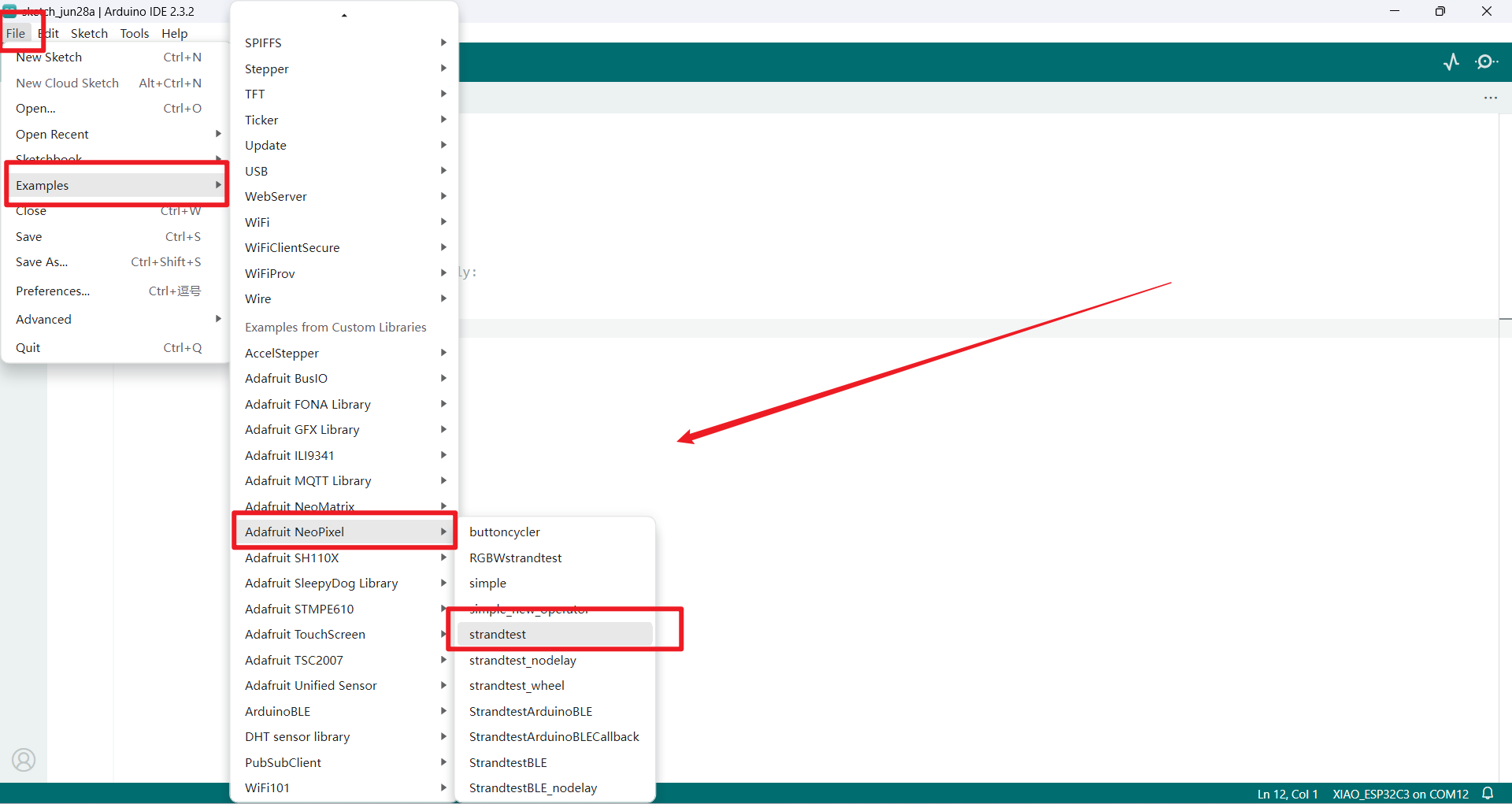Expand the Adafruit Unified Sensor submenu
Image resolution: width=1512 pixels, height=804 pixels.
(x=344, y=685)
